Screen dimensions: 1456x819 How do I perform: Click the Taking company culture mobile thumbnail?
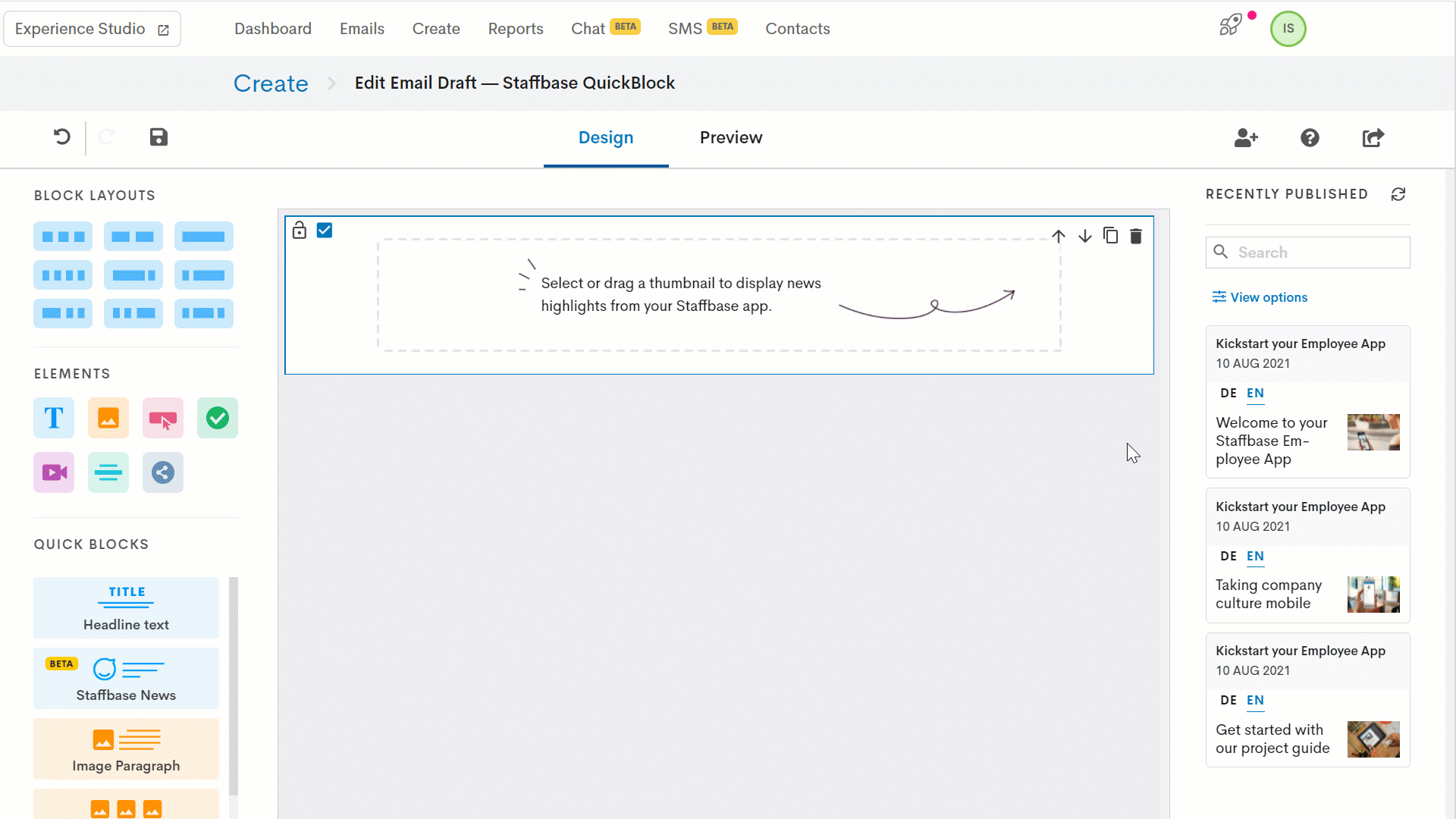tap(1374, 594)
